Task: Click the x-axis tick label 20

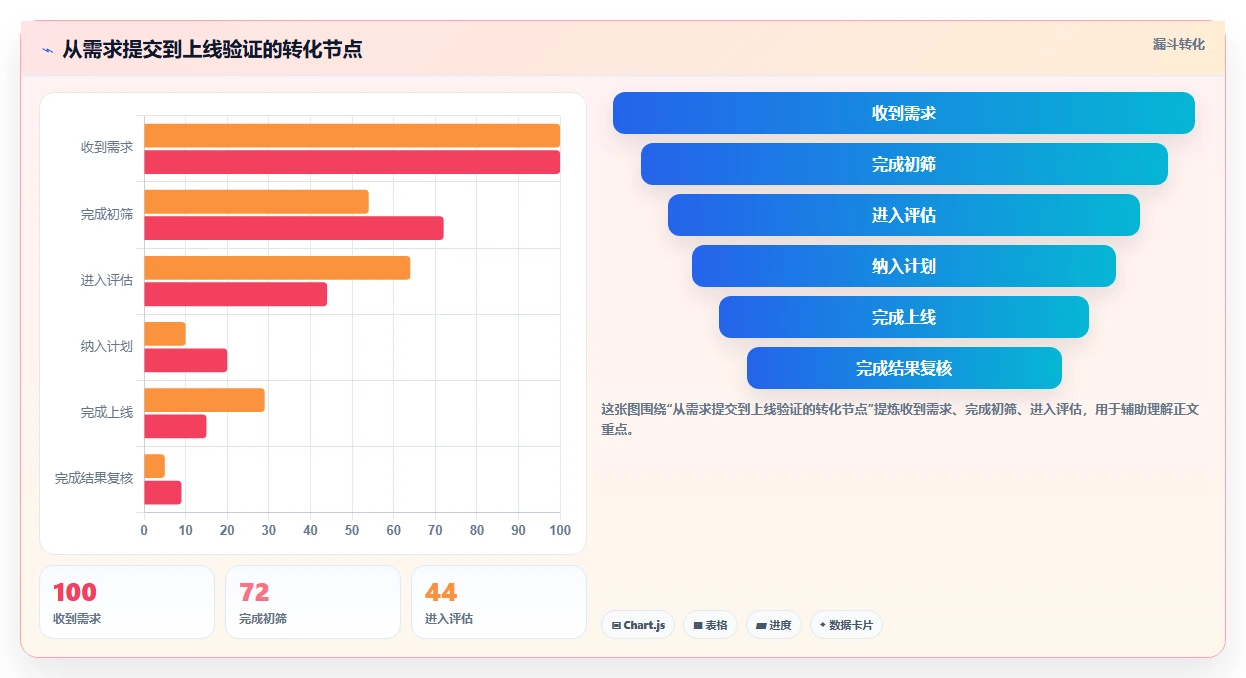Action: [x=227, y=530]
